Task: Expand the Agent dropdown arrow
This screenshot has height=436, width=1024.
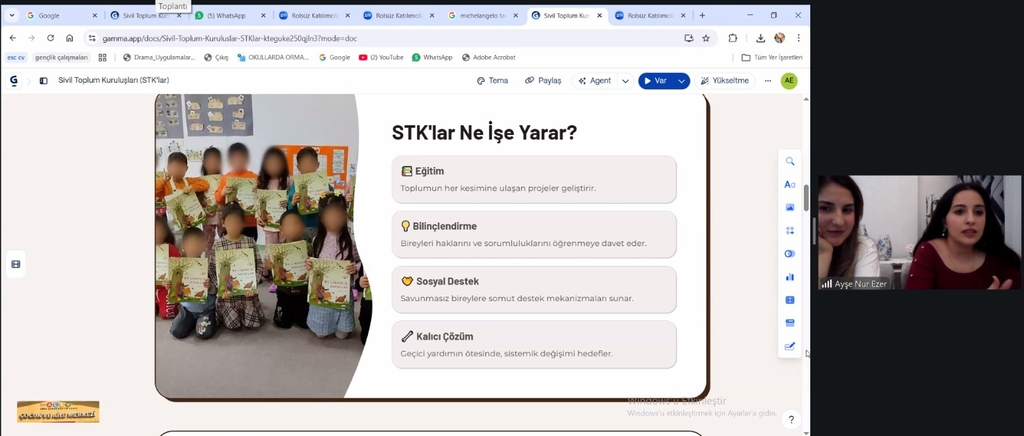Action: tap(626, 81)
